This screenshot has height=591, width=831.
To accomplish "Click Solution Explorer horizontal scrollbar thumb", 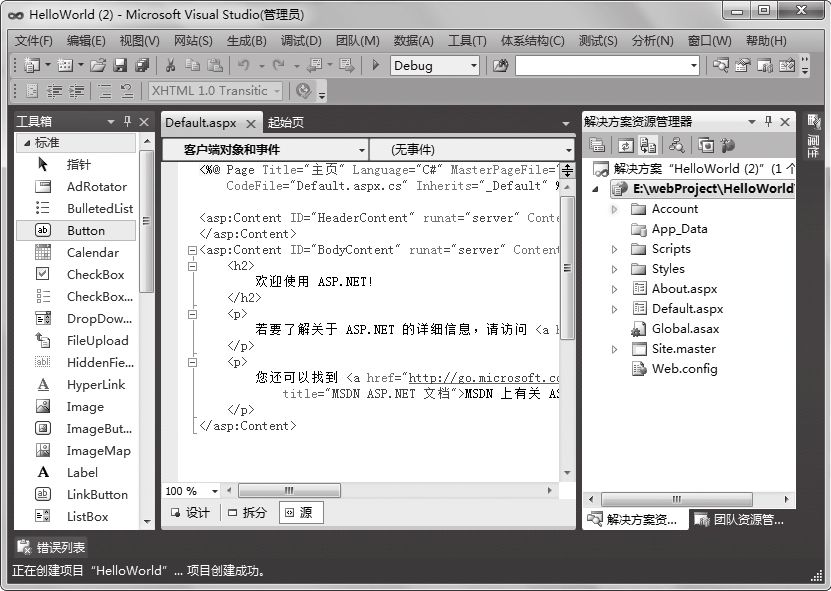I will [x=677, y=499].
